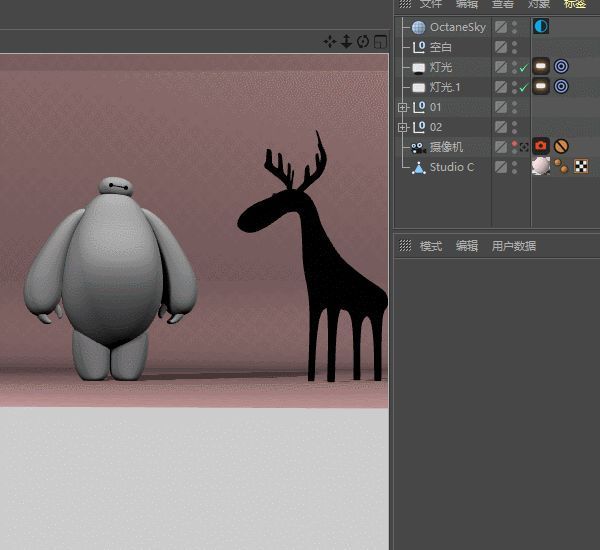Click the layer square for OctaneSky
This screenshot has width=600, height=550.
(501, 27)
